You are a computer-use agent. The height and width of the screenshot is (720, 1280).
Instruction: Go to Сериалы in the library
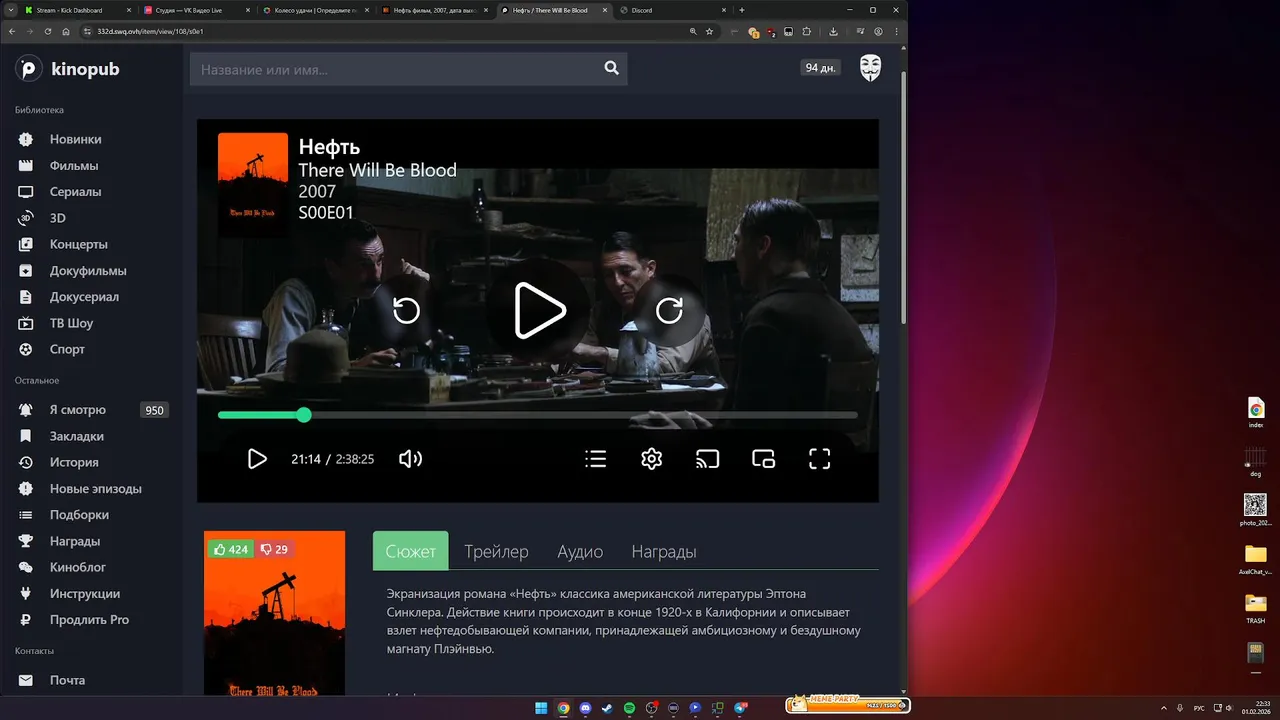pyautogui.click(x=75, y=192)
